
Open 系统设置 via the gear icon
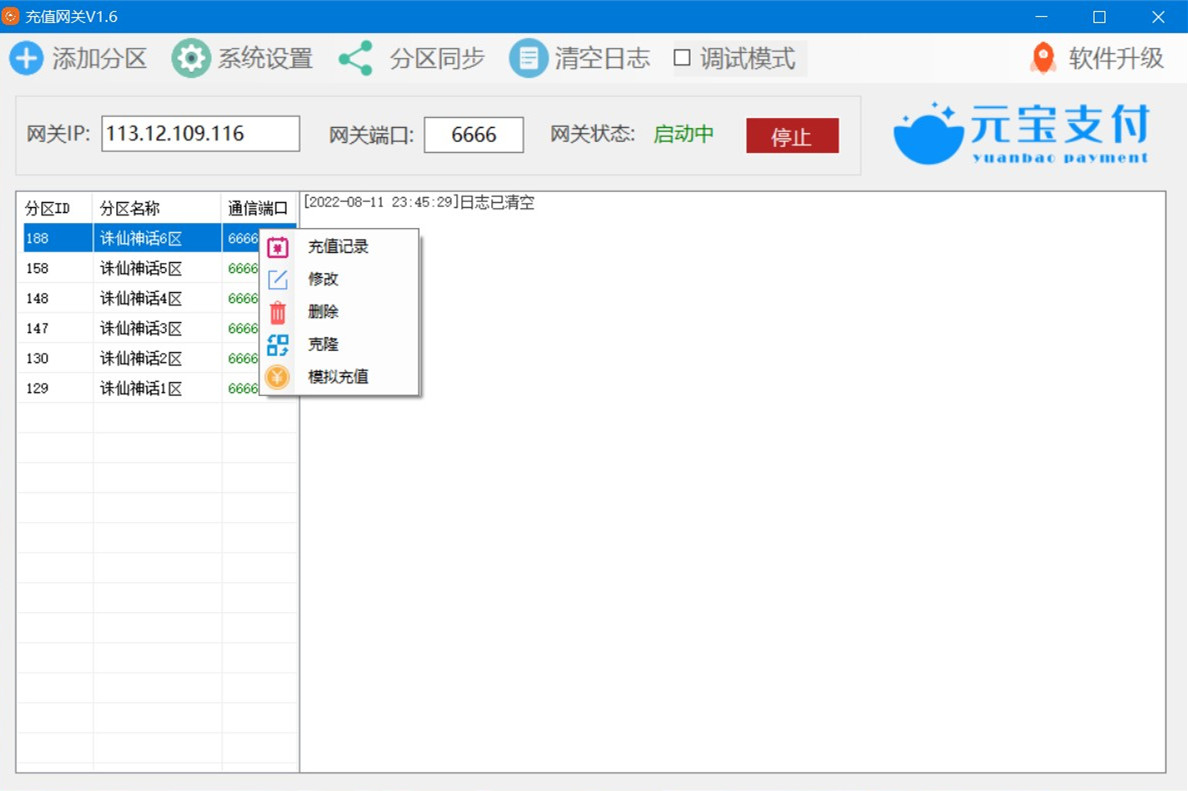[190, 59]
